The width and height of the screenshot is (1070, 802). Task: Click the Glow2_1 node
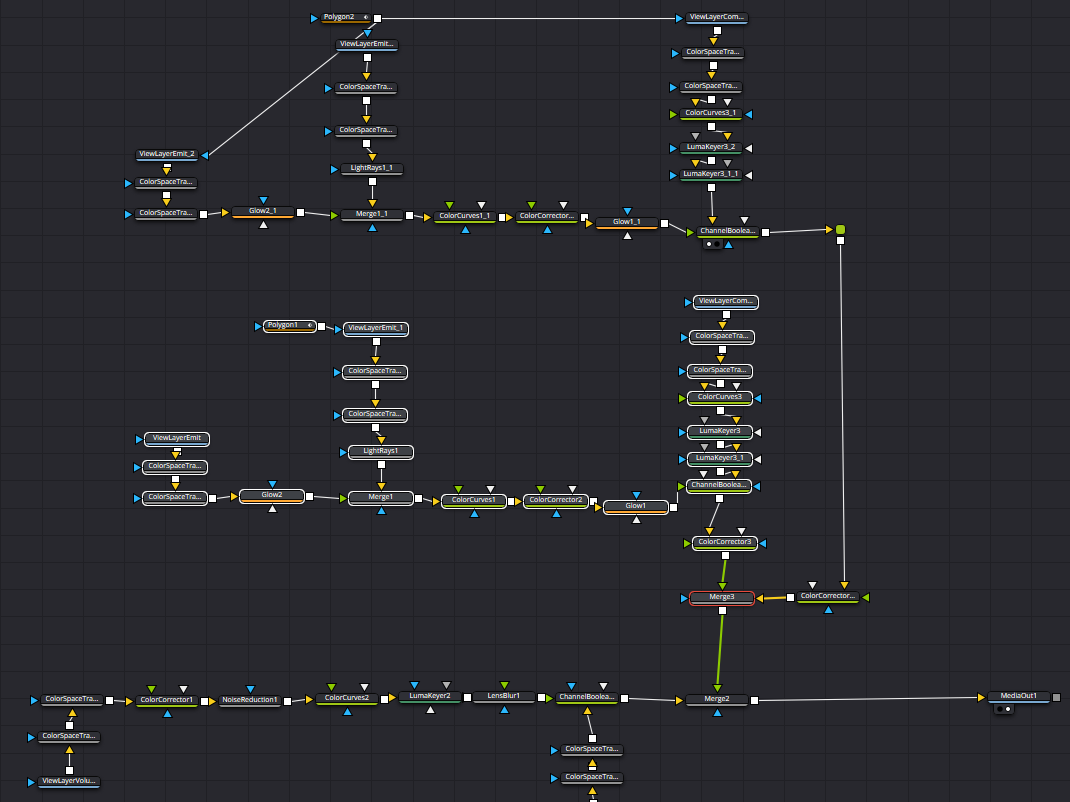263,212
